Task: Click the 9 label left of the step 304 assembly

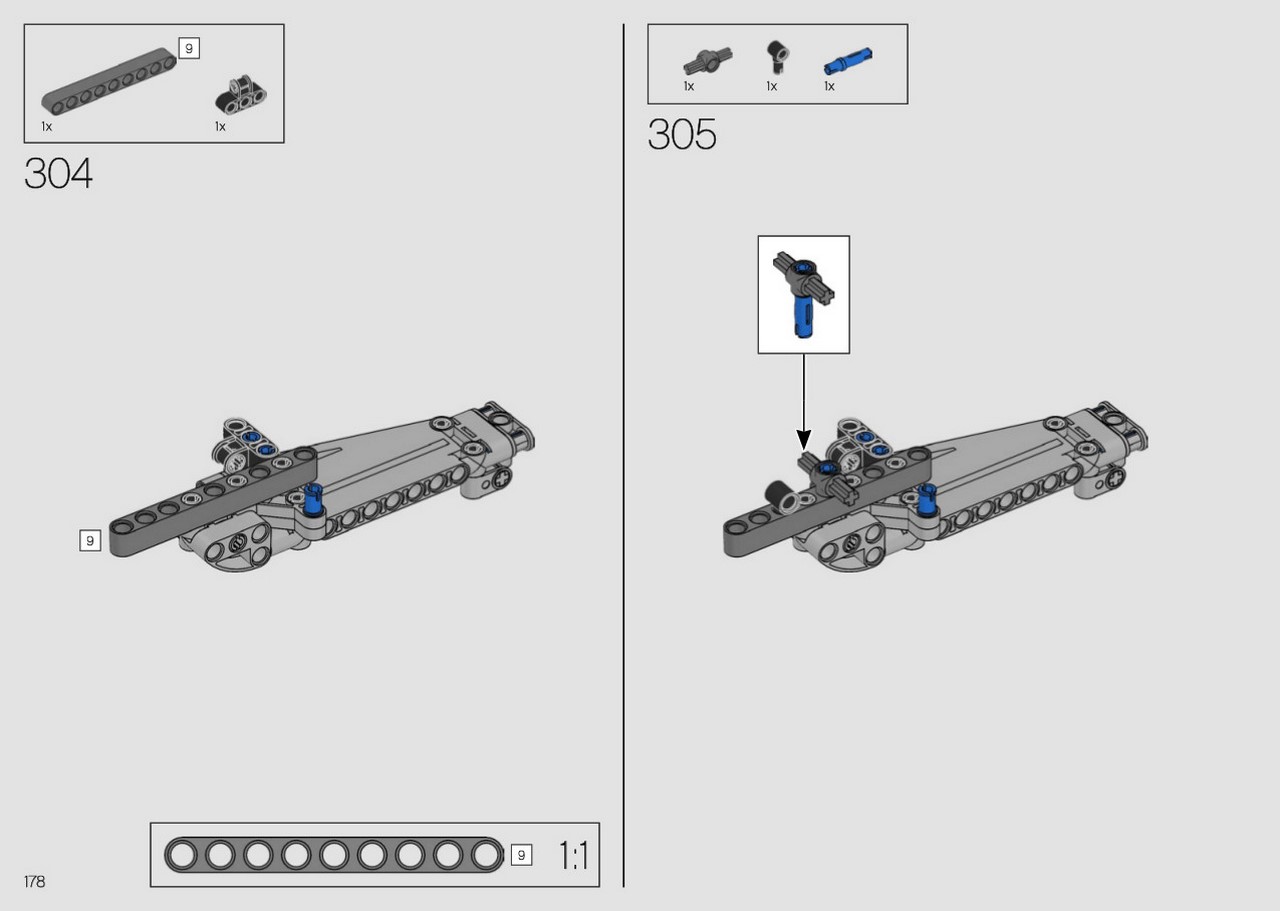Action: pos(90,541)
